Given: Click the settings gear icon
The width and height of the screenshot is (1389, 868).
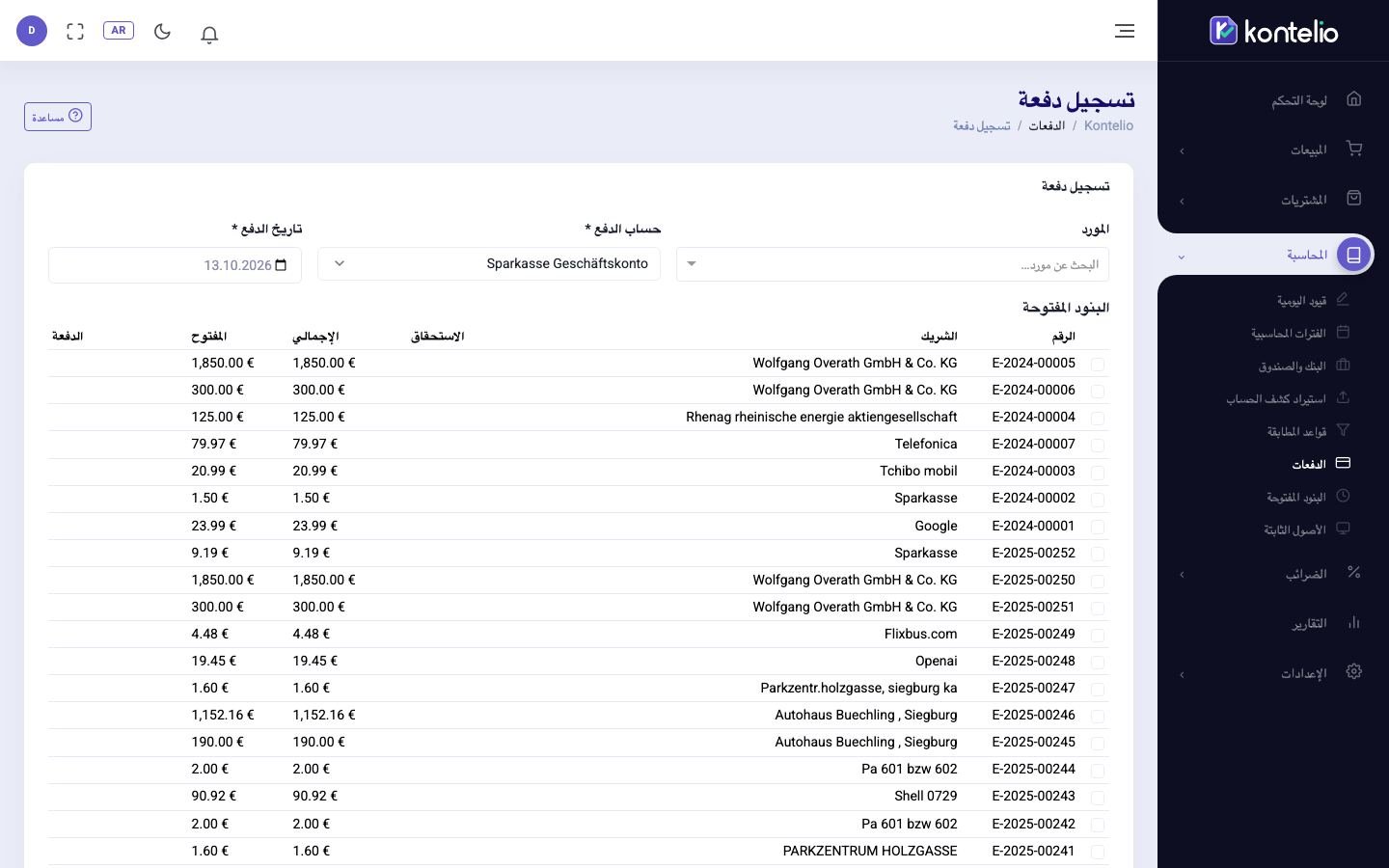Looking at the screenshot, I should (1353, 672).
